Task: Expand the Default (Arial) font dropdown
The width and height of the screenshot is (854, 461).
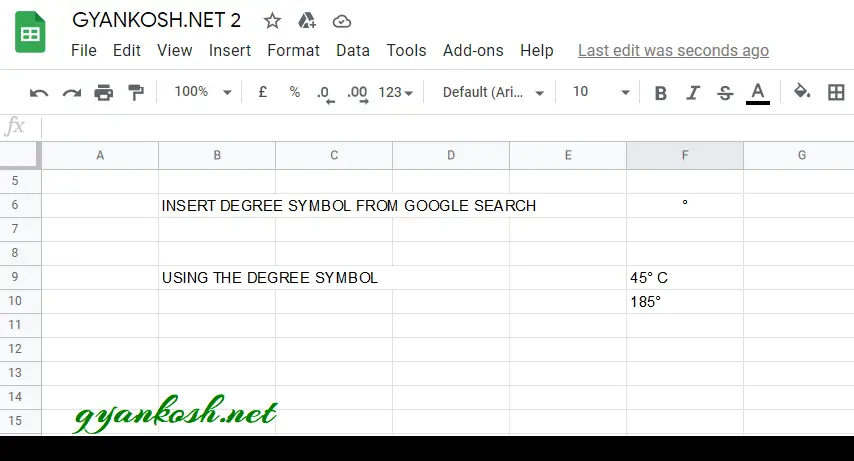Action: 493,92
